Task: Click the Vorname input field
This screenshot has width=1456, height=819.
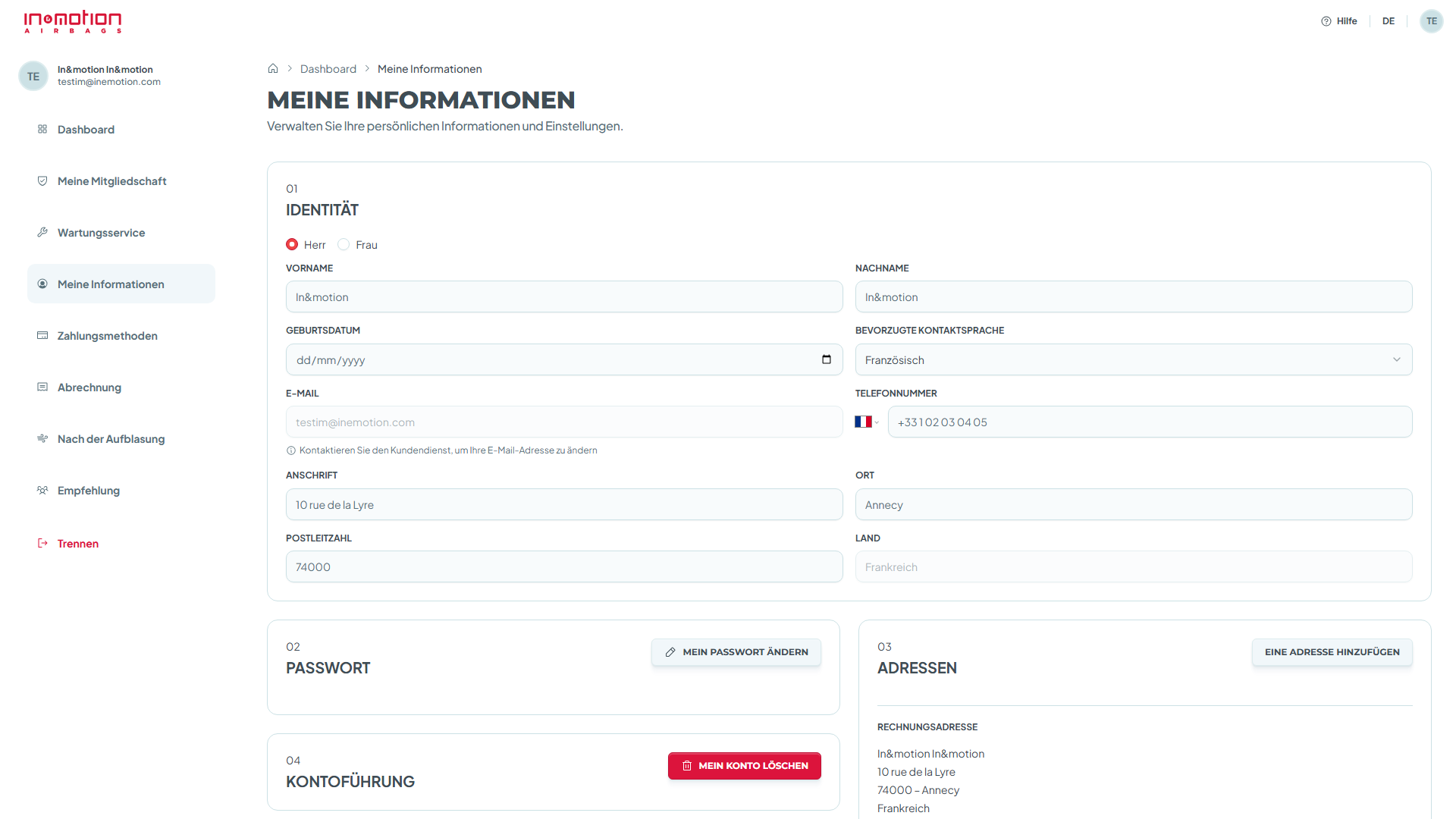Action: click(564, 297)
